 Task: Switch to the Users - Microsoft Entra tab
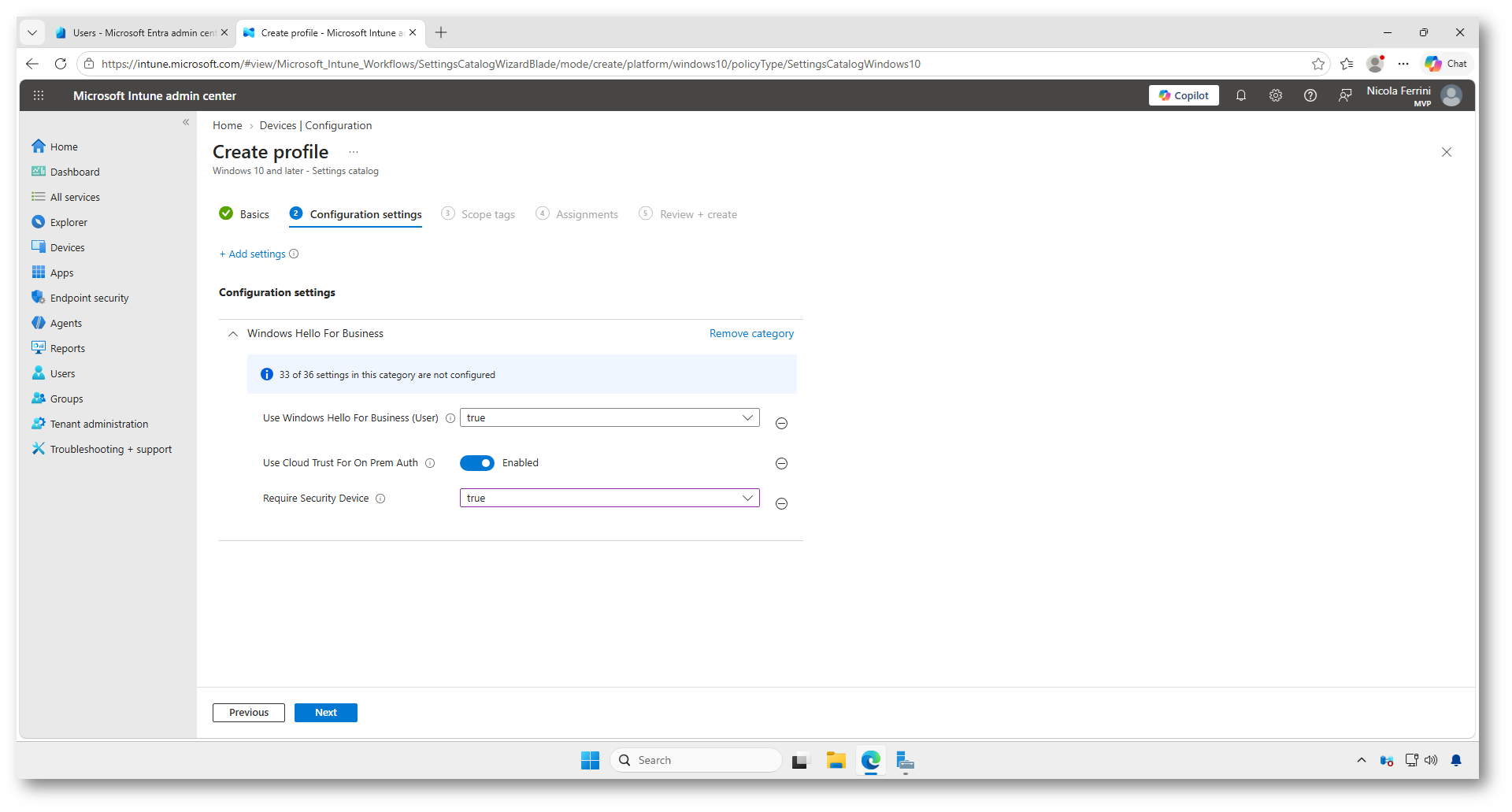coord(142,32)
